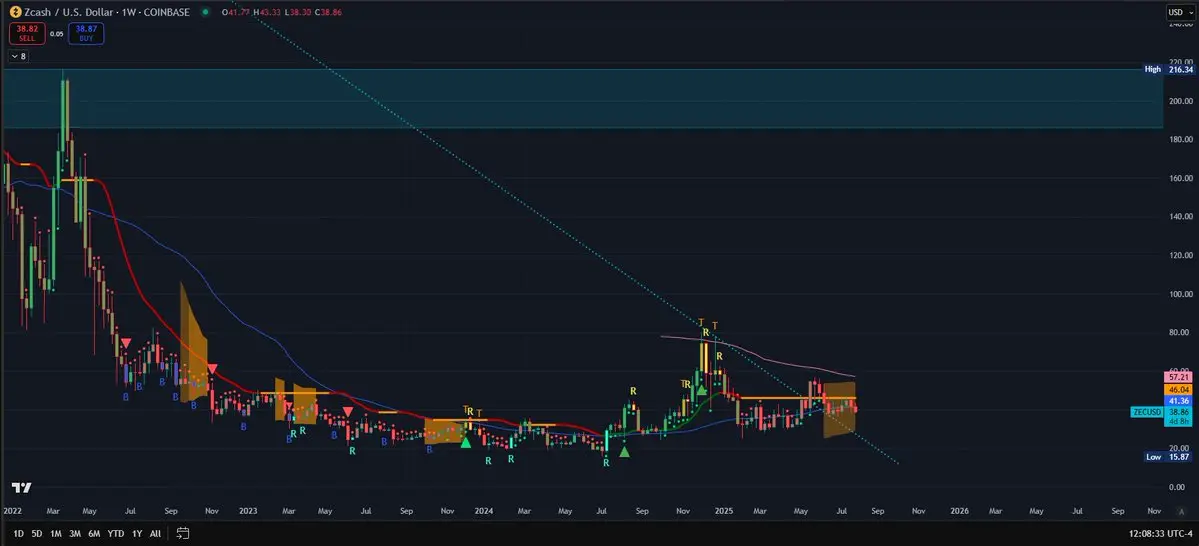Click the ZECUSD 38.86 last price label
This screenshot has height=546, width=1199.
(1162, 411)
